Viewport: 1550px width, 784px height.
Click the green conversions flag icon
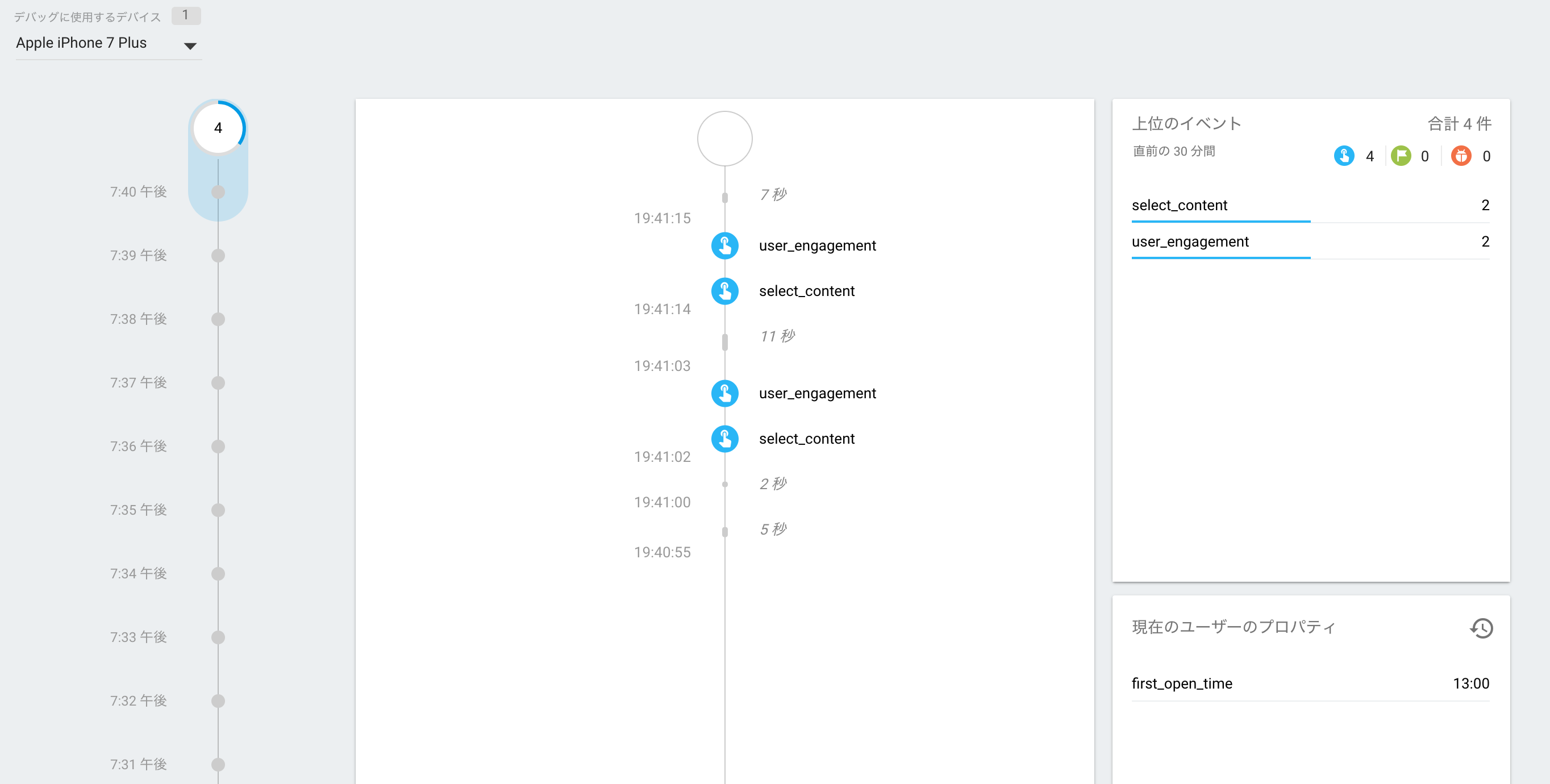[1402, 156]
